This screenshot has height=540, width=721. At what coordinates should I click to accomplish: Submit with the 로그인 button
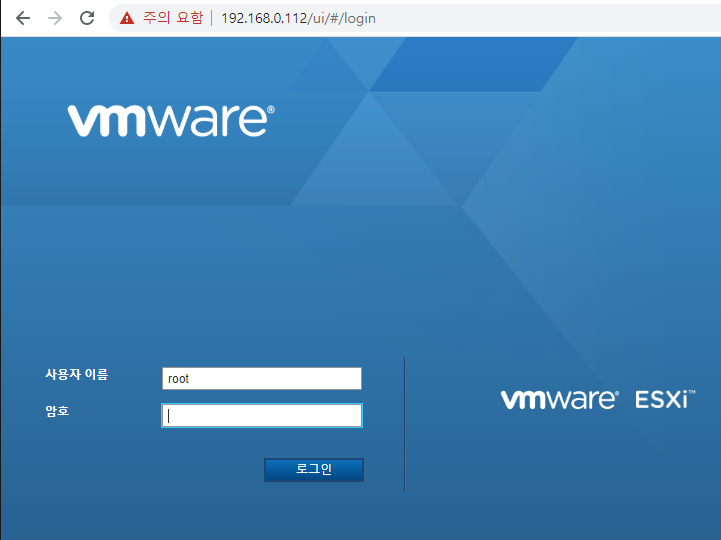click(x=314, y=470)
